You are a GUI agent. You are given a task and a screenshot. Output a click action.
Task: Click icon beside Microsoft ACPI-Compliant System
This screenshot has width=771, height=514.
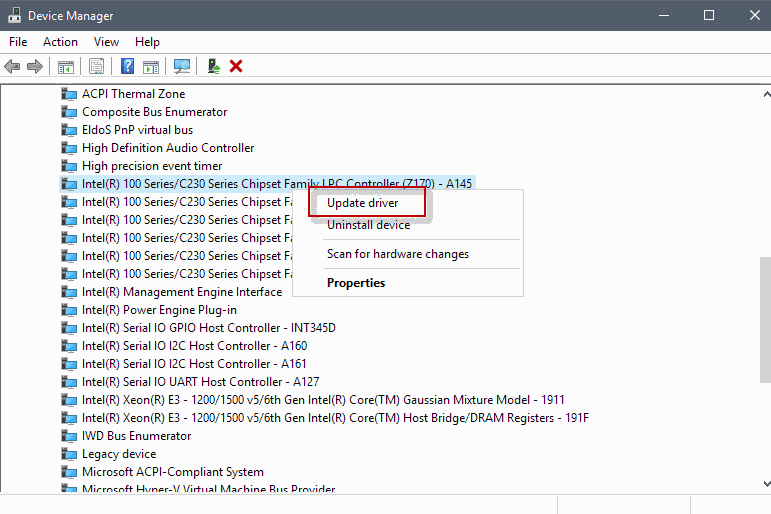pos(69,472)
